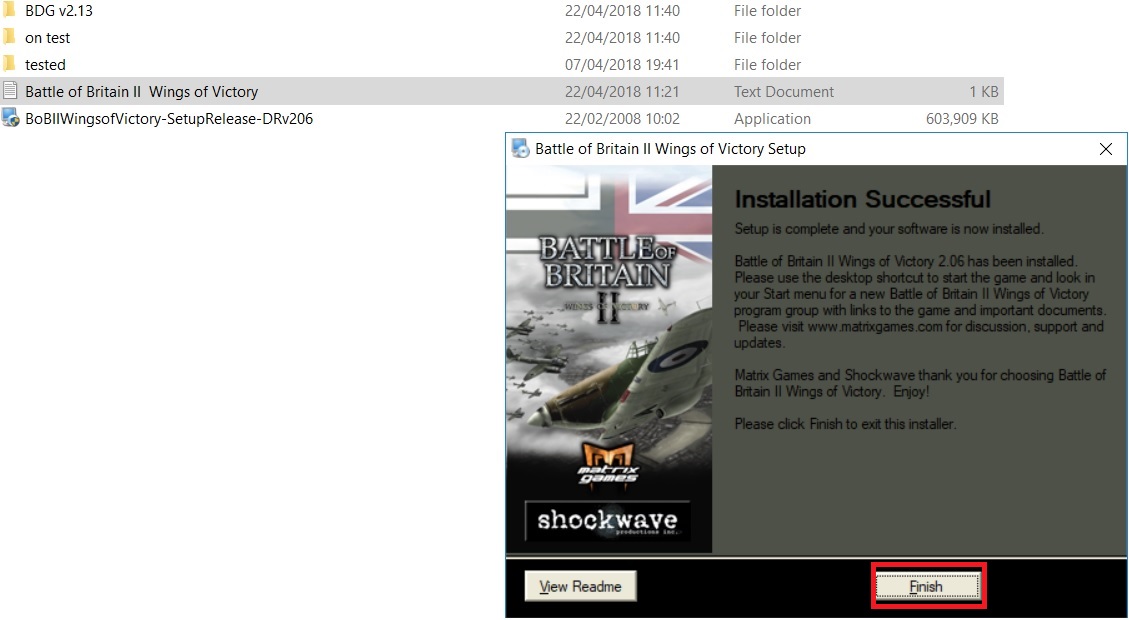Image resolution: width=1129 pixels, height=620 pixels.
Task: Click the date '07/04/2018 19:41'
Action: coord(622,65)
